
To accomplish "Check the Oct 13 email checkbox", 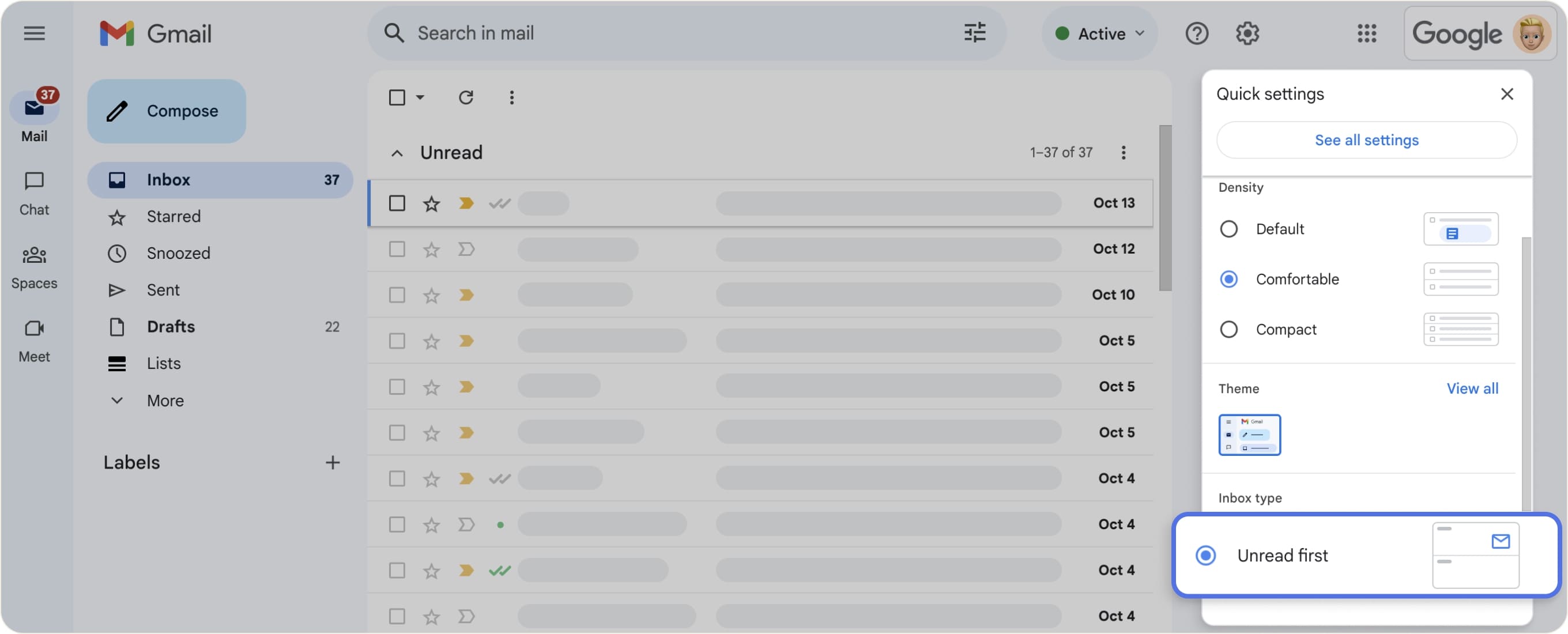I will 397,203.
